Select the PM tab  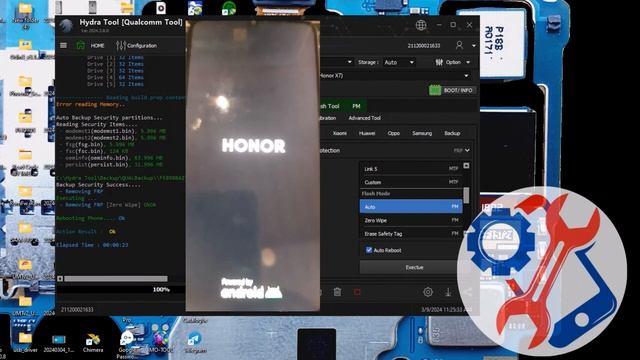coord(356,106)
